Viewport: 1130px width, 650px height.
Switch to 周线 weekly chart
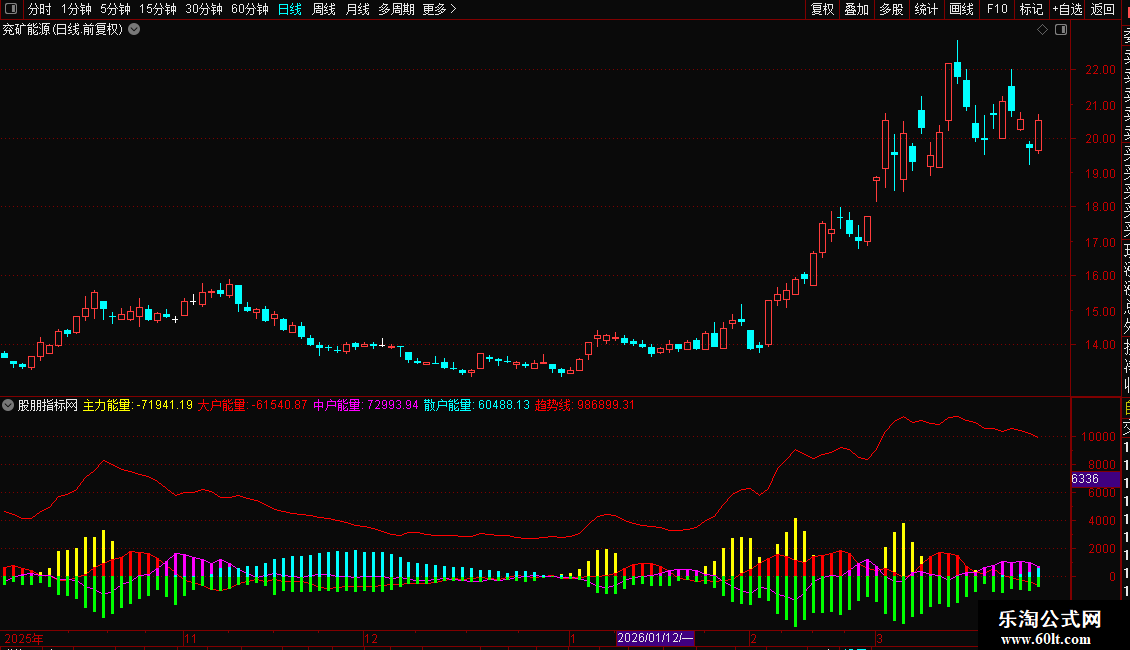point(324,9)
